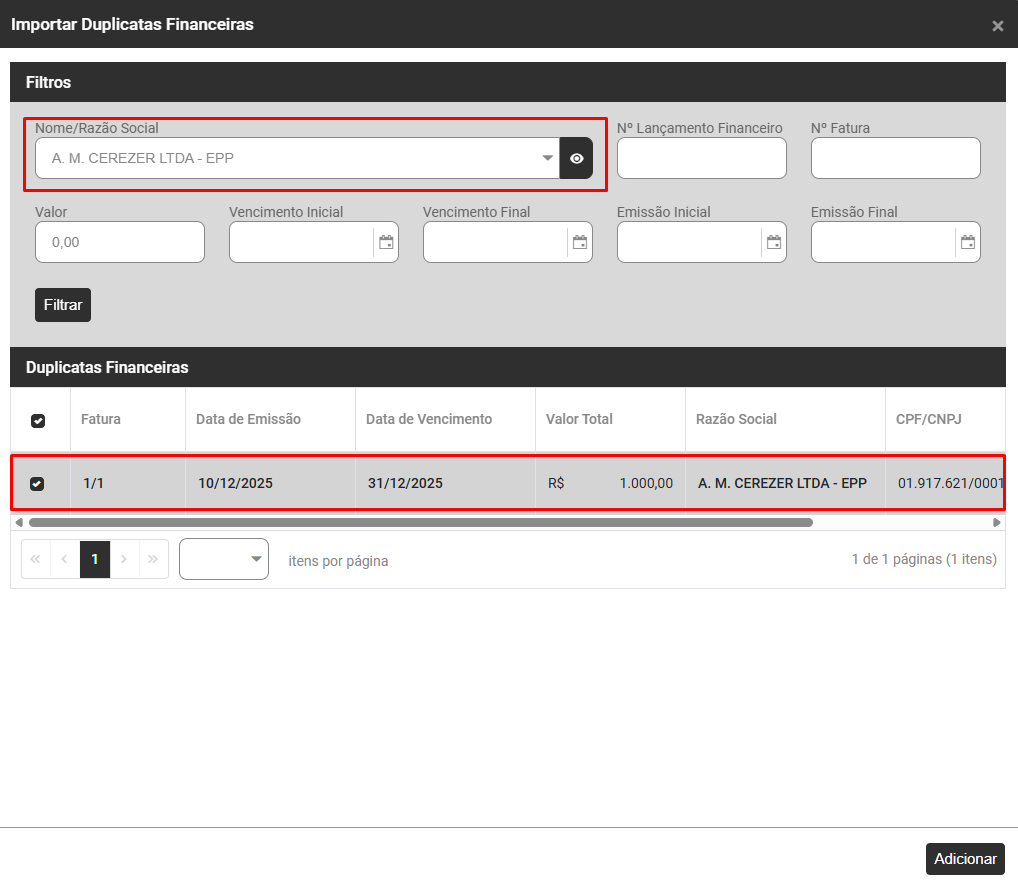Open the Emissão Inicial calendar picker
Viewport: 1018px width, 886px height.
point(773,242)
